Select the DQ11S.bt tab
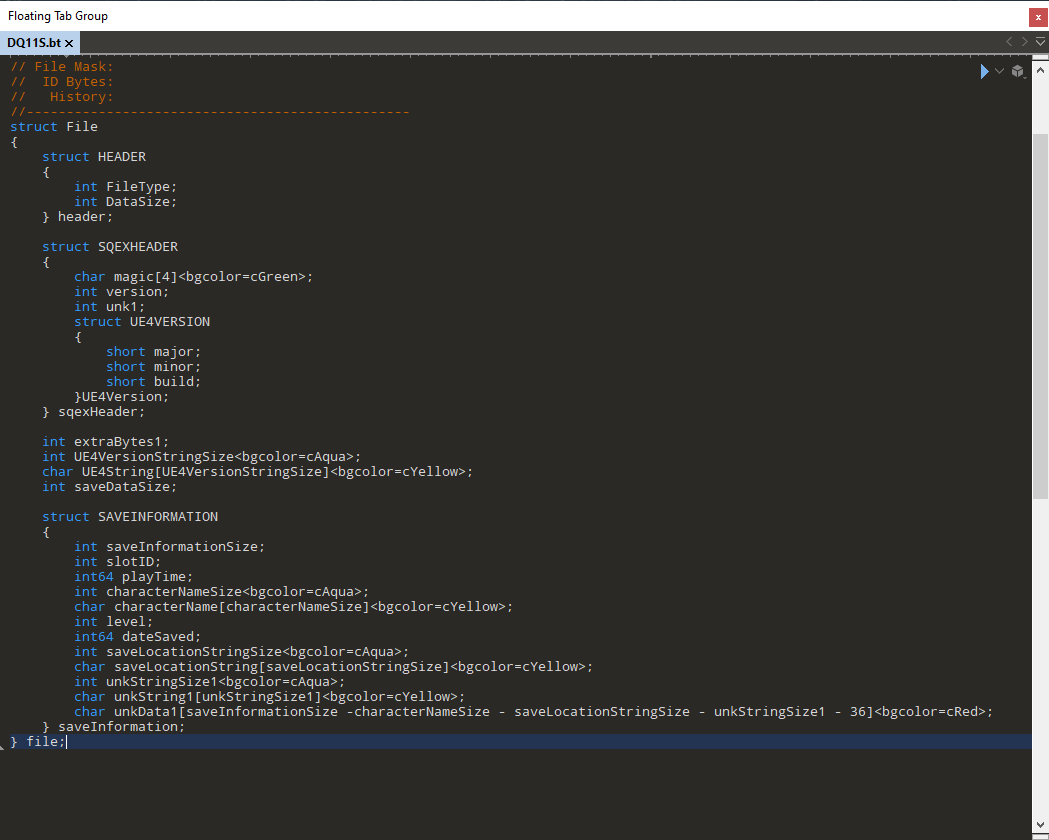The width and height of the screenshot is (1049, 840). coord(33,43)
